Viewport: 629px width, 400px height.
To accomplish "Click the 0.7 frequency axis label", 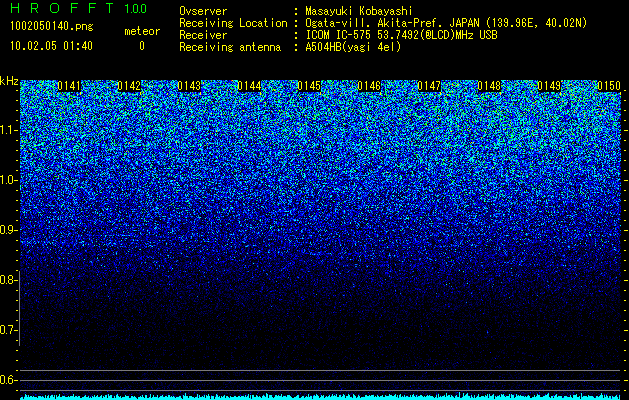I will 8,330.
